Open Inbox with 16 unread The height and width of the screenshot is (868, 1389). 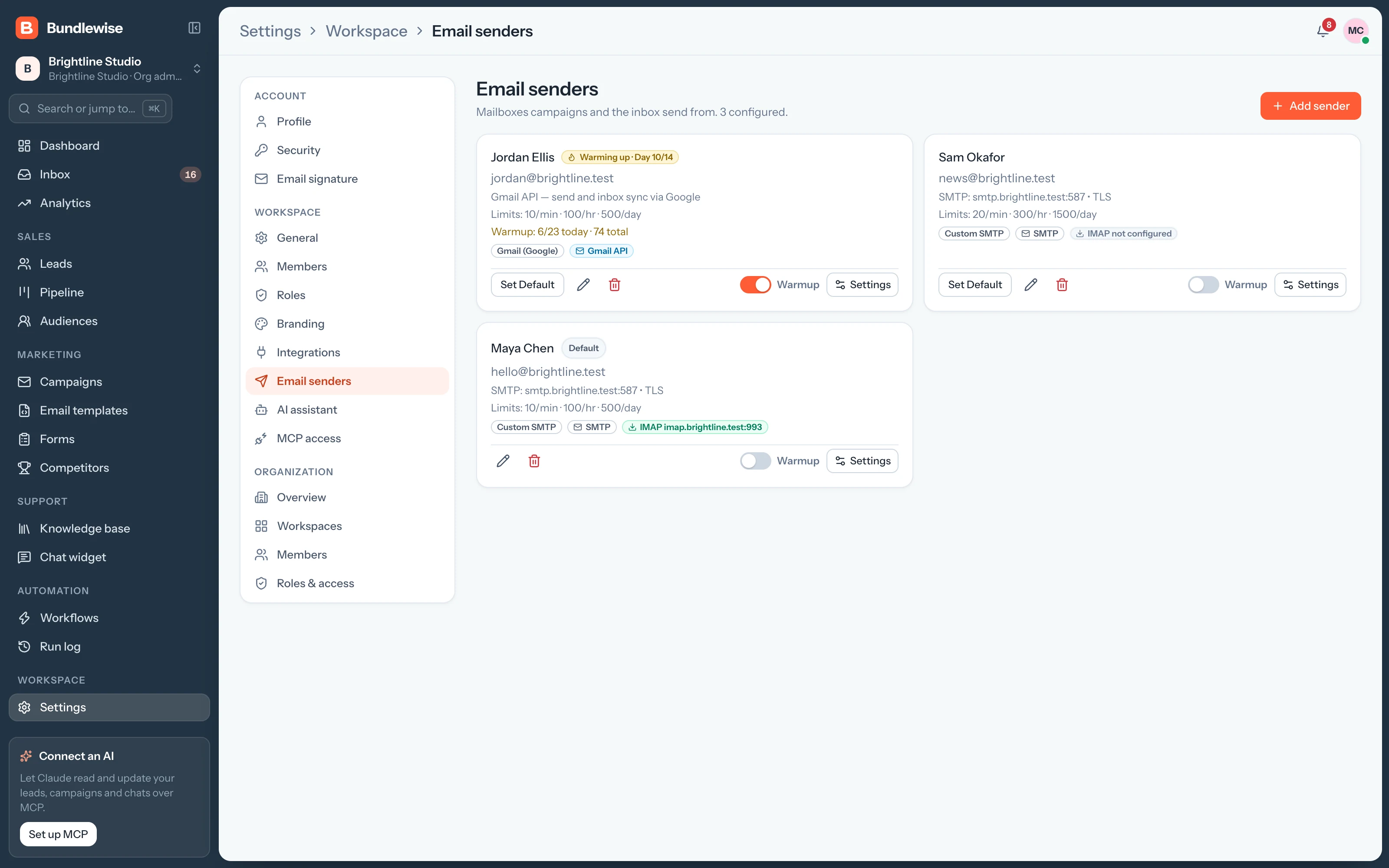[109, 174]
